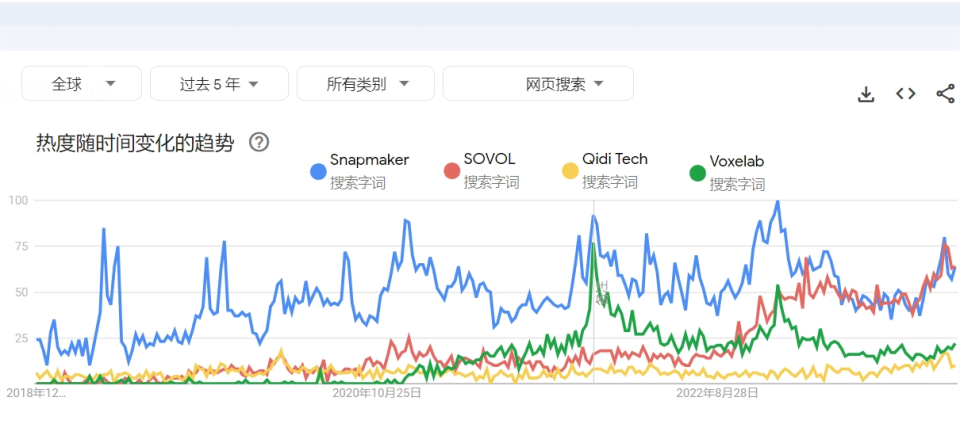Select the SOVOL search term label
This screenshot has width=960, height=424.
click(491, 160)
